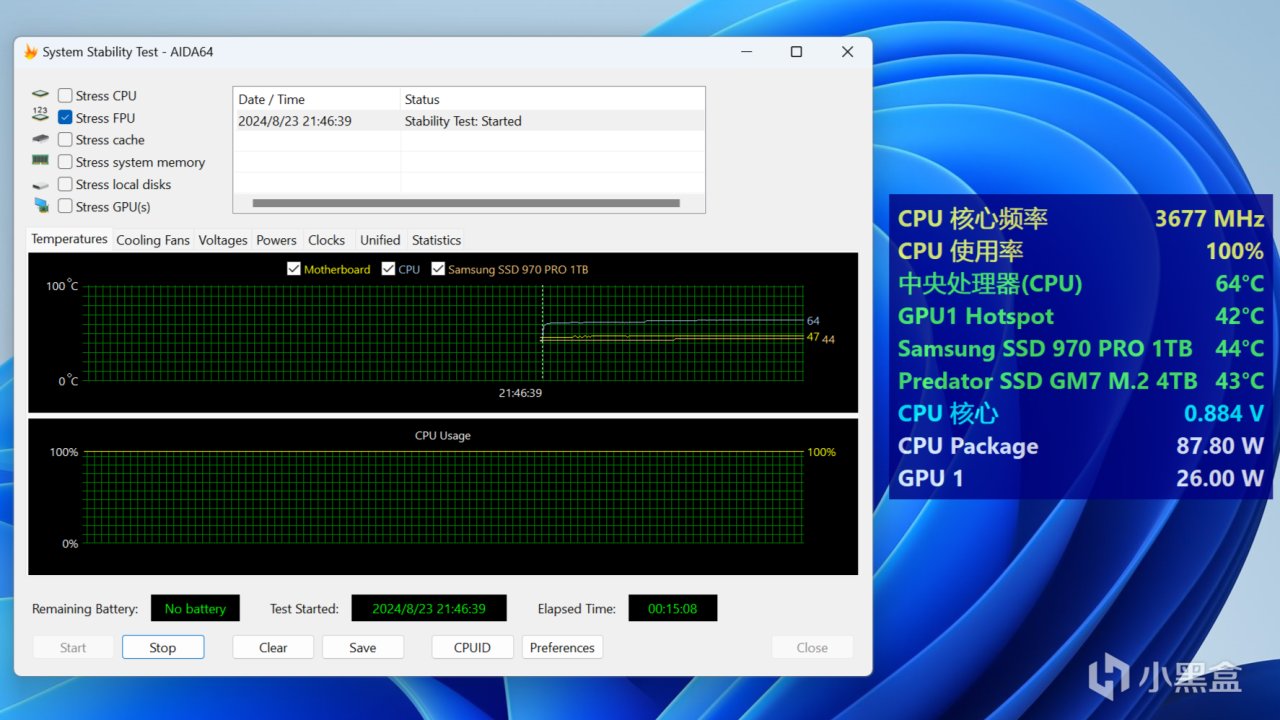
Task: Click the 3677 MHz value in the sensor overlay
Action: [1209, 219]
